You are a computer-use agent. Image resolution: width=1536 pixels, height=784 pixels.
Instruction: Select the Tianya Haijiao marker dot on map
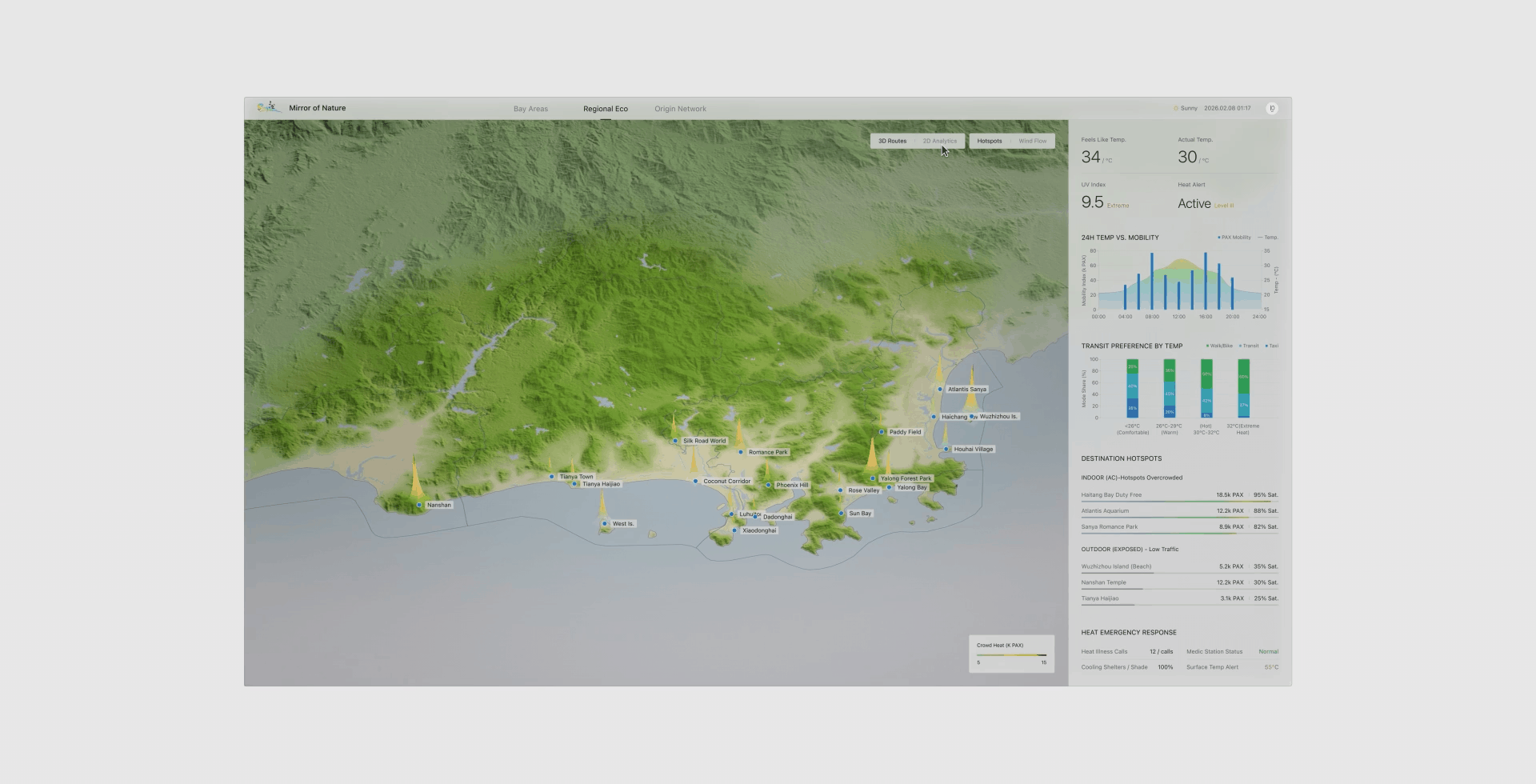pos(574,484)
